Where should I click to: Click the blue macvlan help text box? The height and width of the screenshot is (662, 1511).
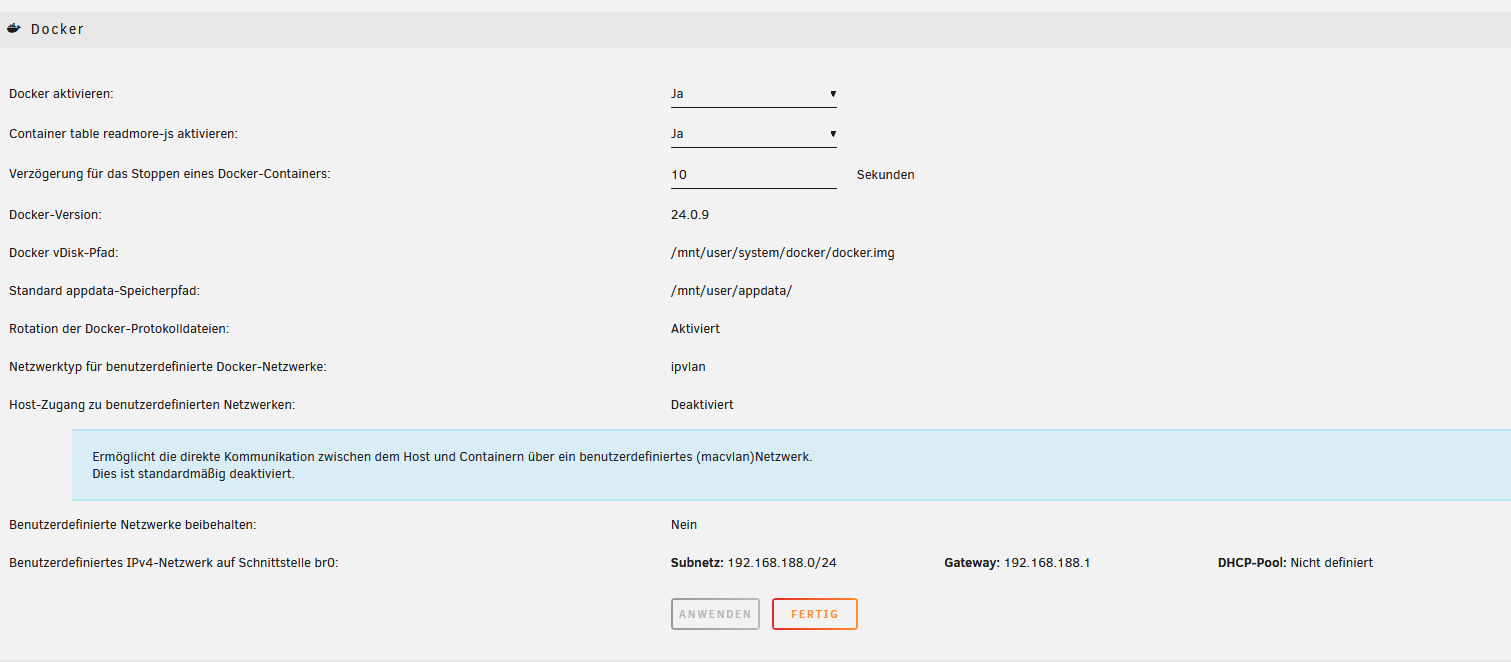pyautogui.click(x=791, y=465)
